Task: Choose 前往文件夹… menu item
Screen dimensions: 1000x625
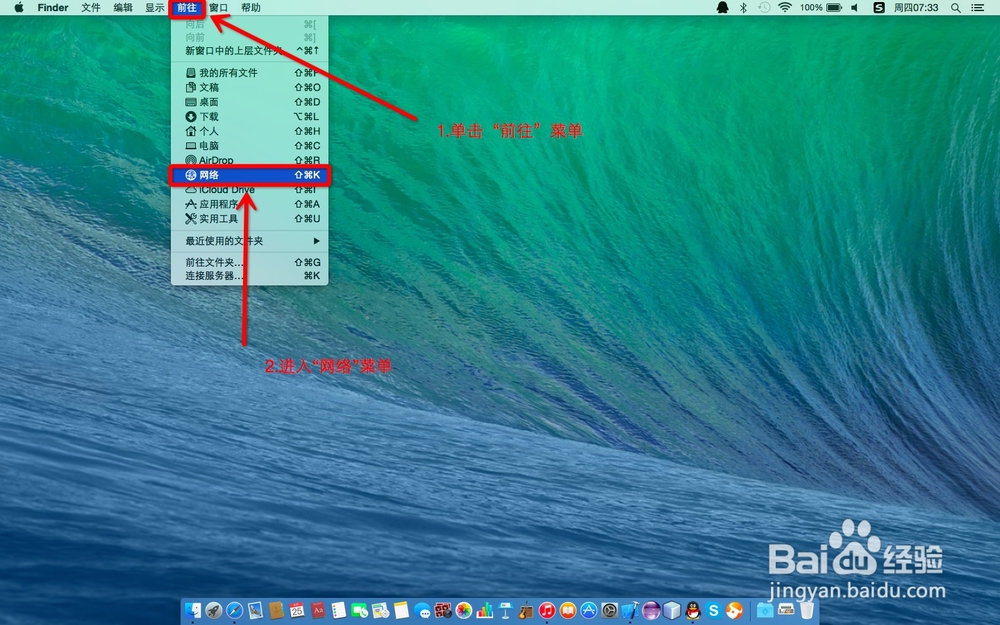Action: click(x=249, y=262)
